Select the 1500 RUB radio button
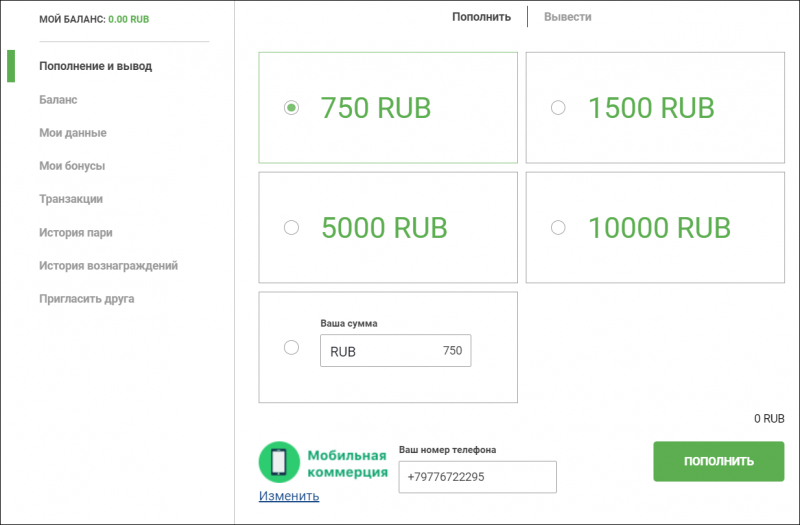Image resolution: width=800 pixels, height=525 pixels. pos(558,108)
